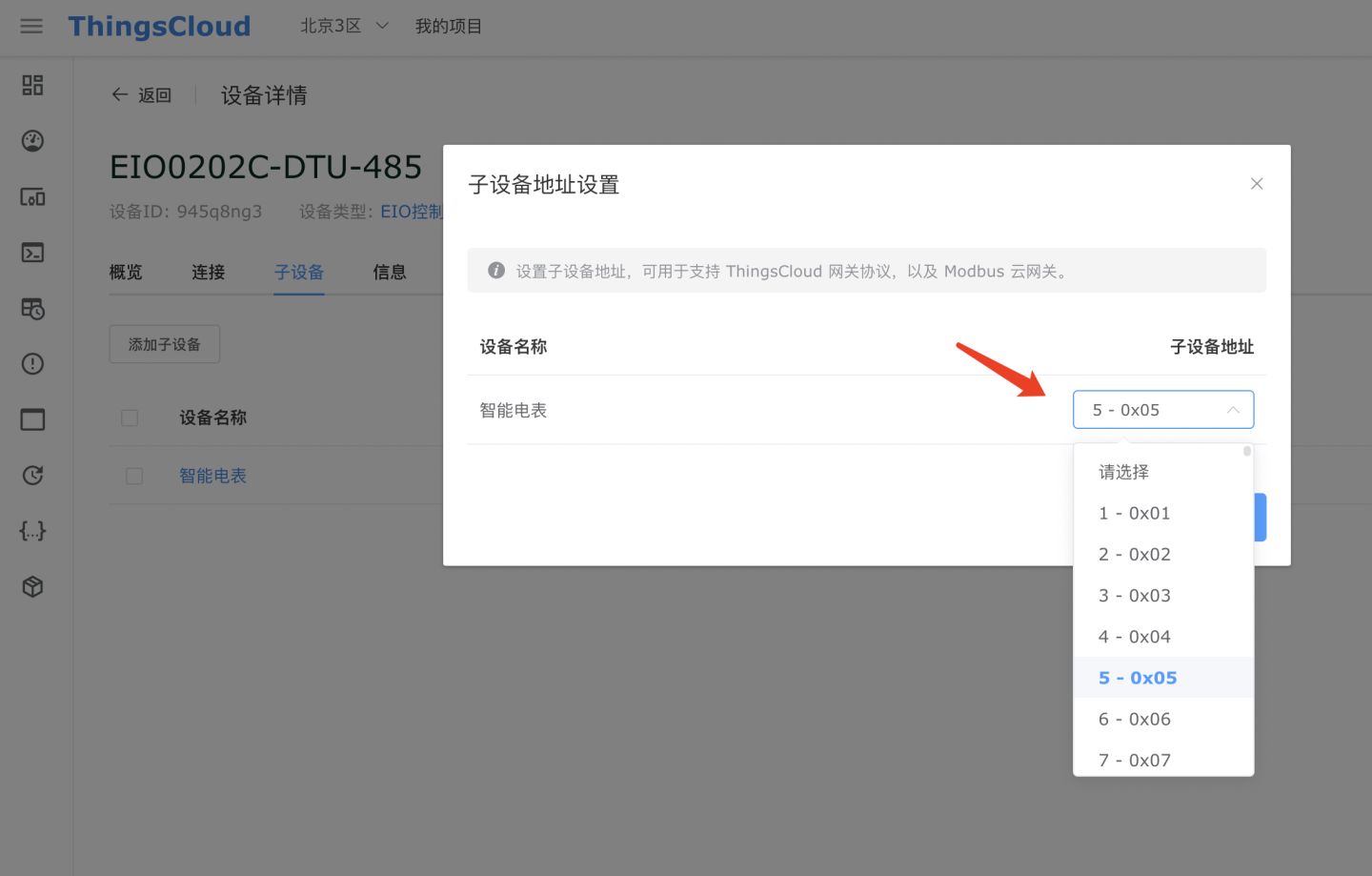The height and width of the screenshot is (876, 1372).
Task: Toggle the checkbox next to 智能电表
Action: (x=133, y=475)
